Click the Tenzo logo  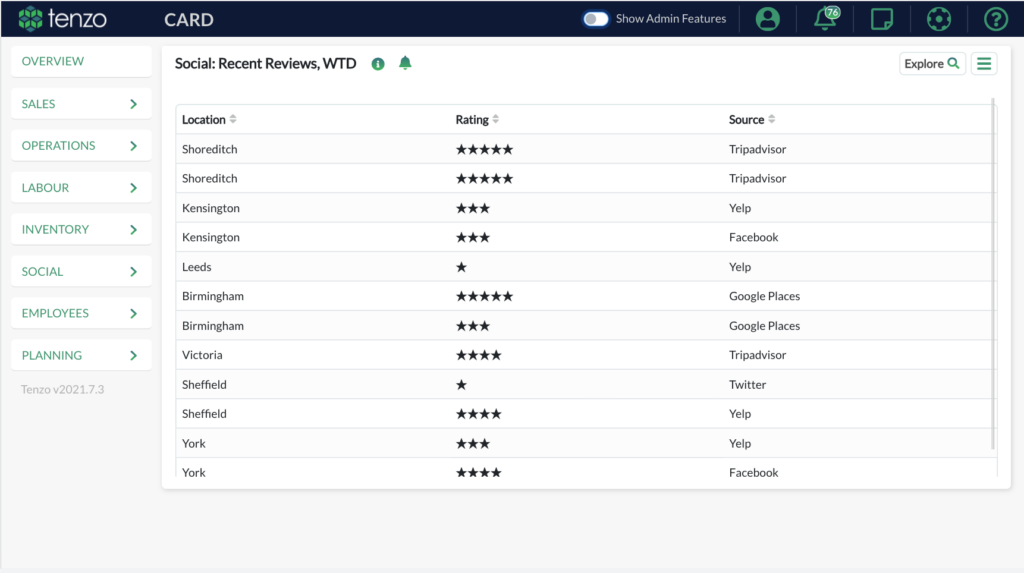coord(62,19)
